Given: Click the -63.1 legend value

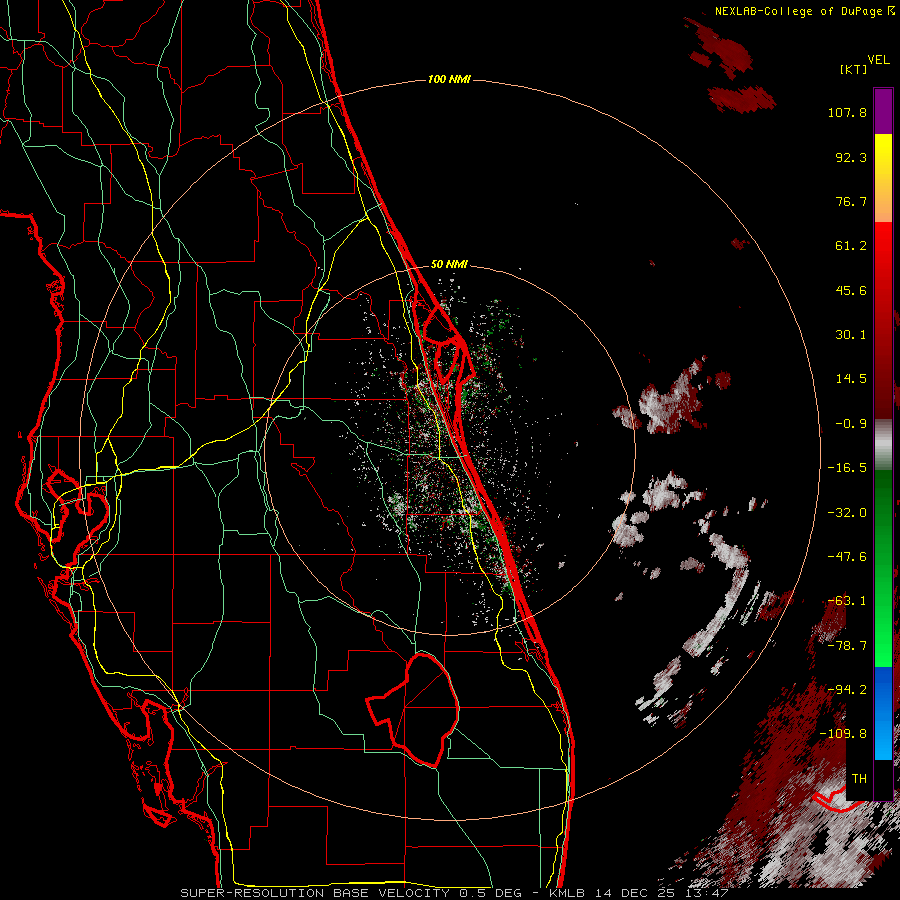Looking at the screenshot, I should click(x=847, y=601).
